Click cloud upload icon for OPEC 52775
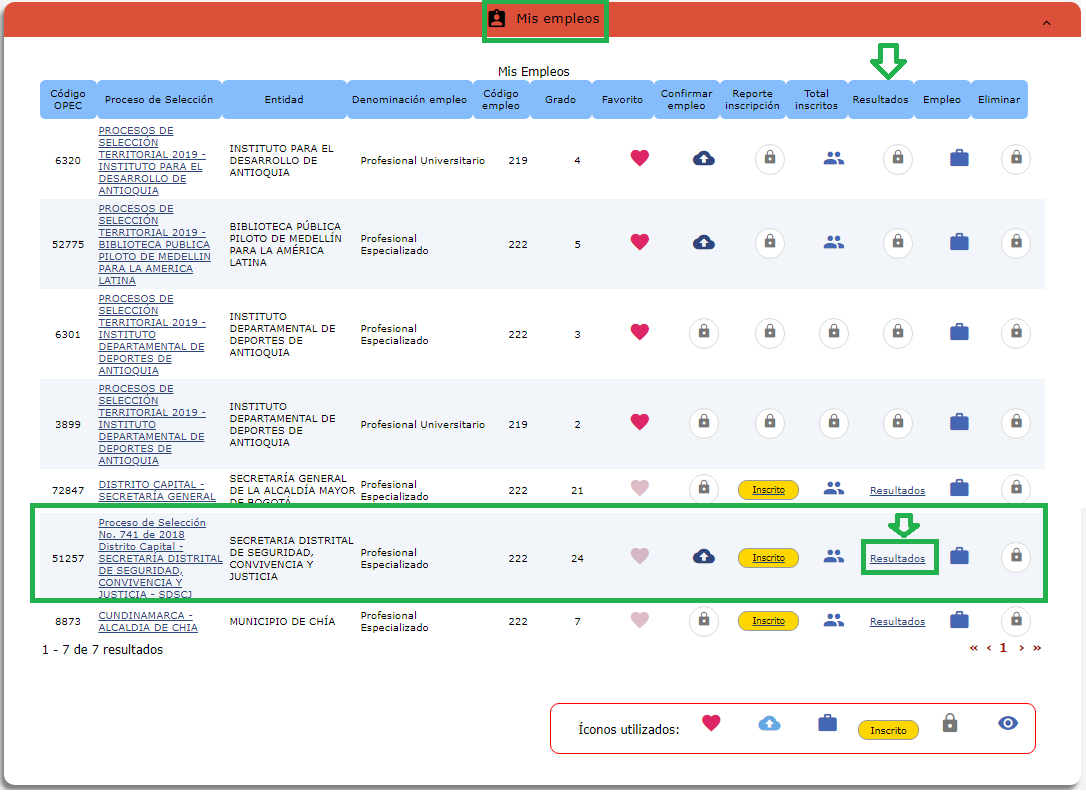The image size is (1086, 796). 704,242
